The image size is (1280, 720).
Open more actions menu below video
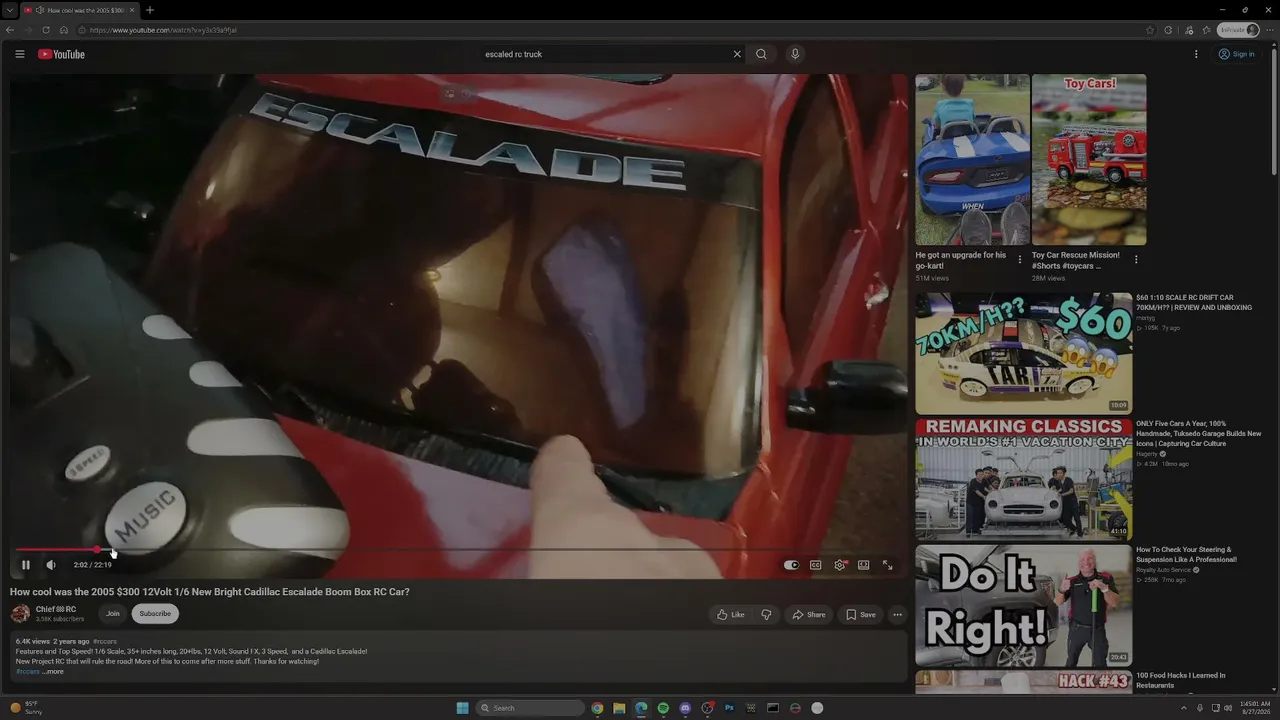897,615
